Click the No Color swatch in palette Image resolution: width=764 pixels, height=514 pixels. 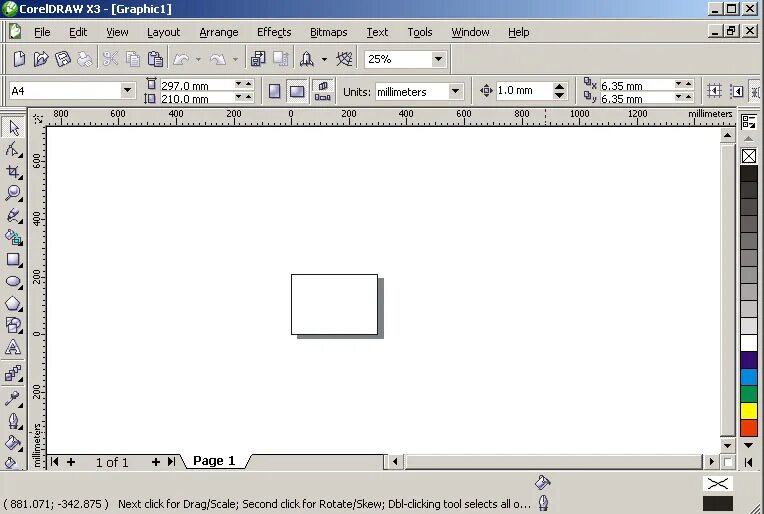(749, 156)
